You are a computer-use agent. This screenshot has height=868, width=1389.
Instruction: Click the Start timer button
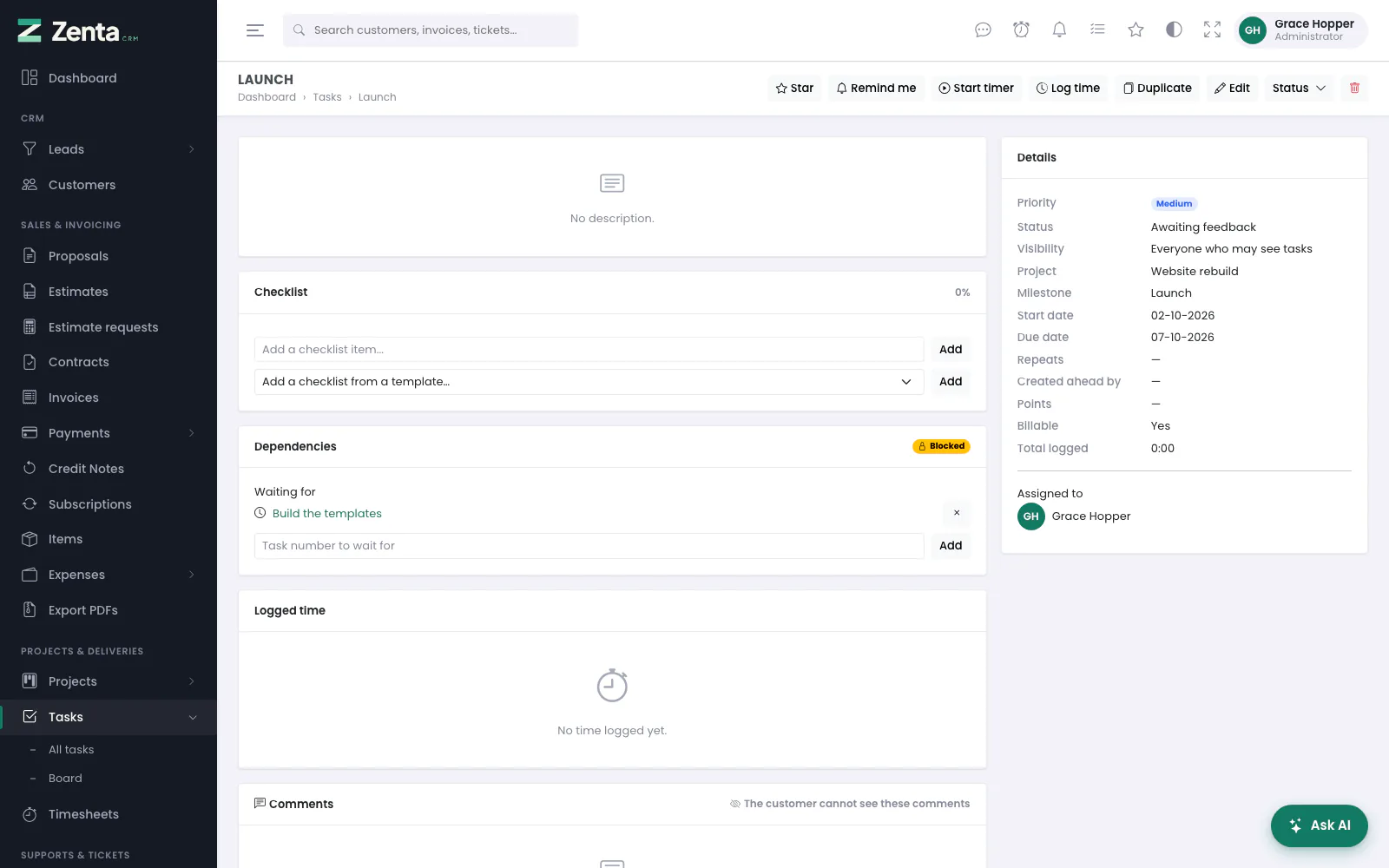976,88
